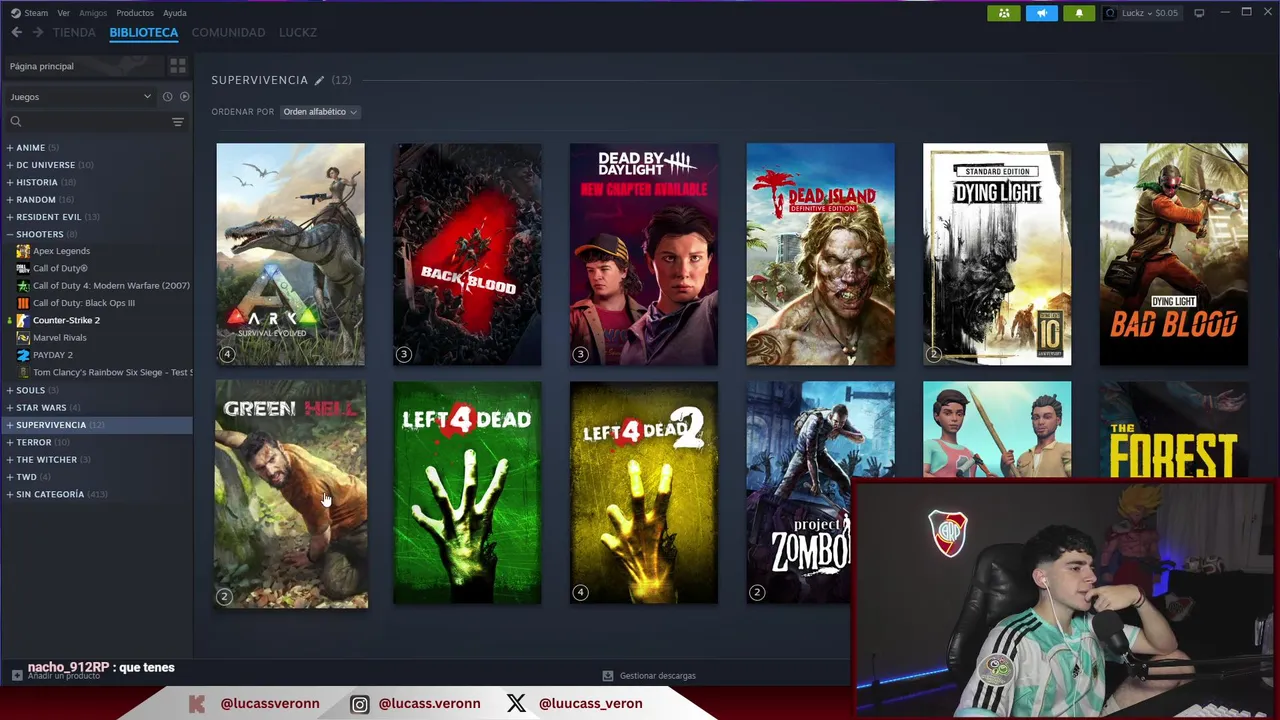Open the Left 4 Dead cover
Viewport: 1280px width, 720px height.
pyautogui.click(x=467, y=492)
